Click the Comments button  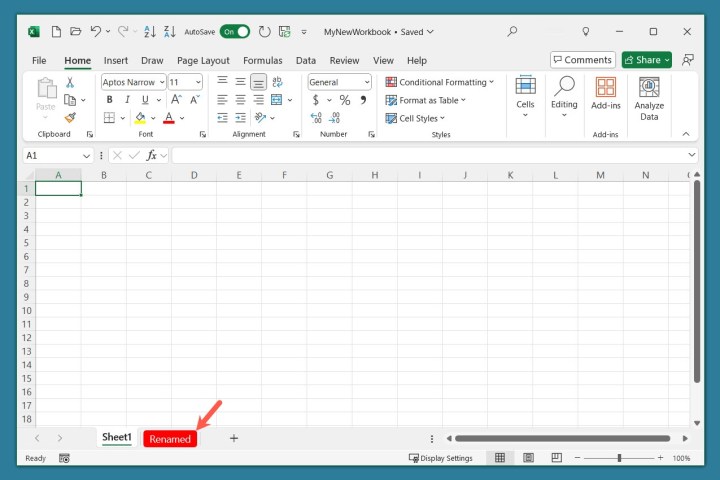582,60
